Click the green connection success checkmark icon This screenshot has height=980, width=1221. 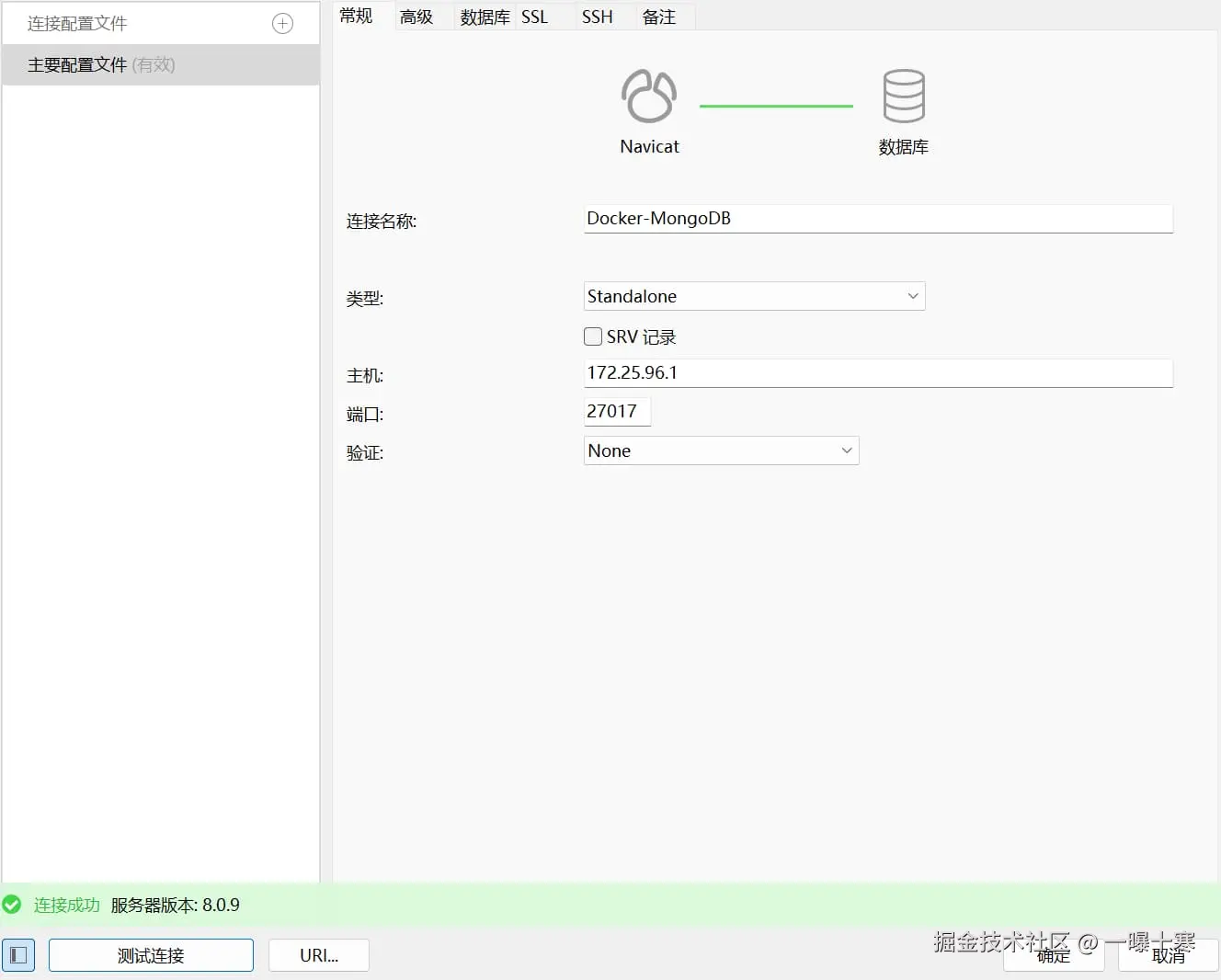coord(12,905)
